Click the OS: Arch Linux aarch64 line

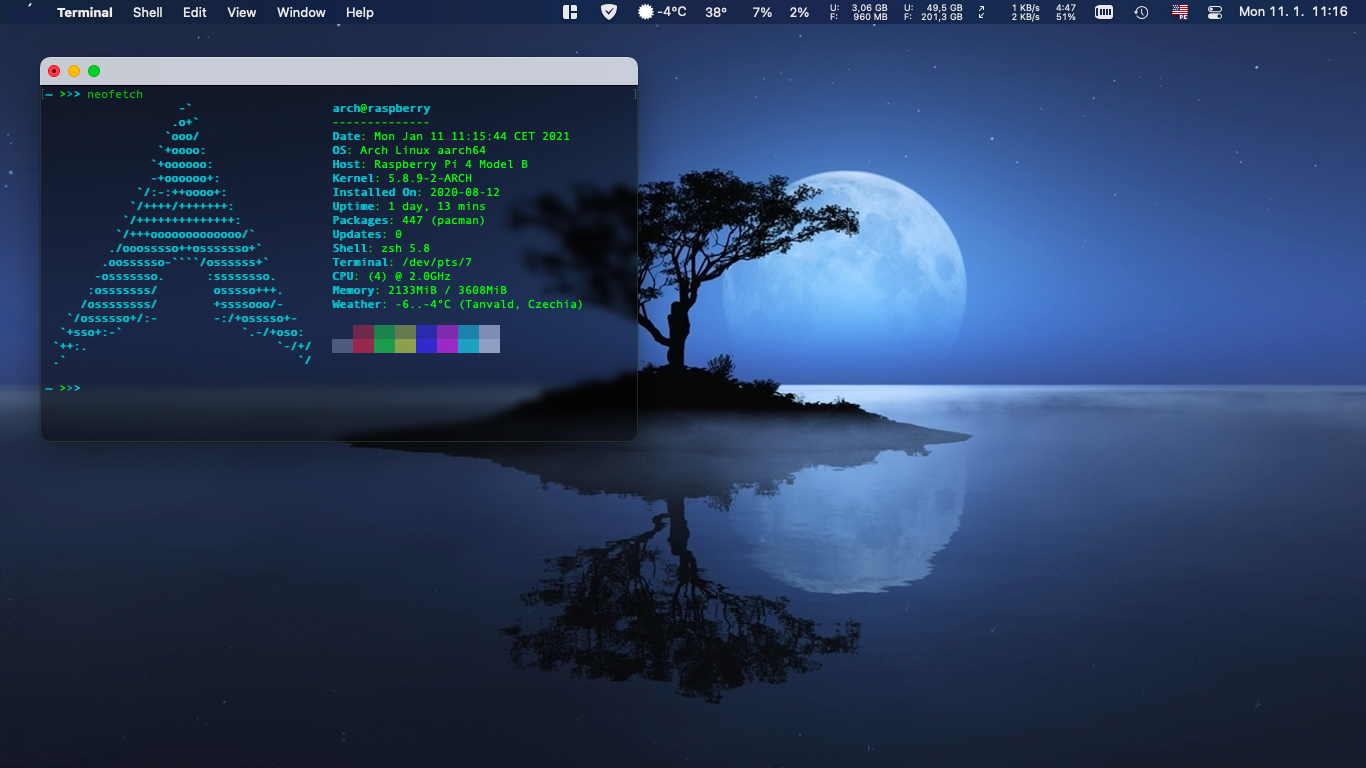coord(409,150)
